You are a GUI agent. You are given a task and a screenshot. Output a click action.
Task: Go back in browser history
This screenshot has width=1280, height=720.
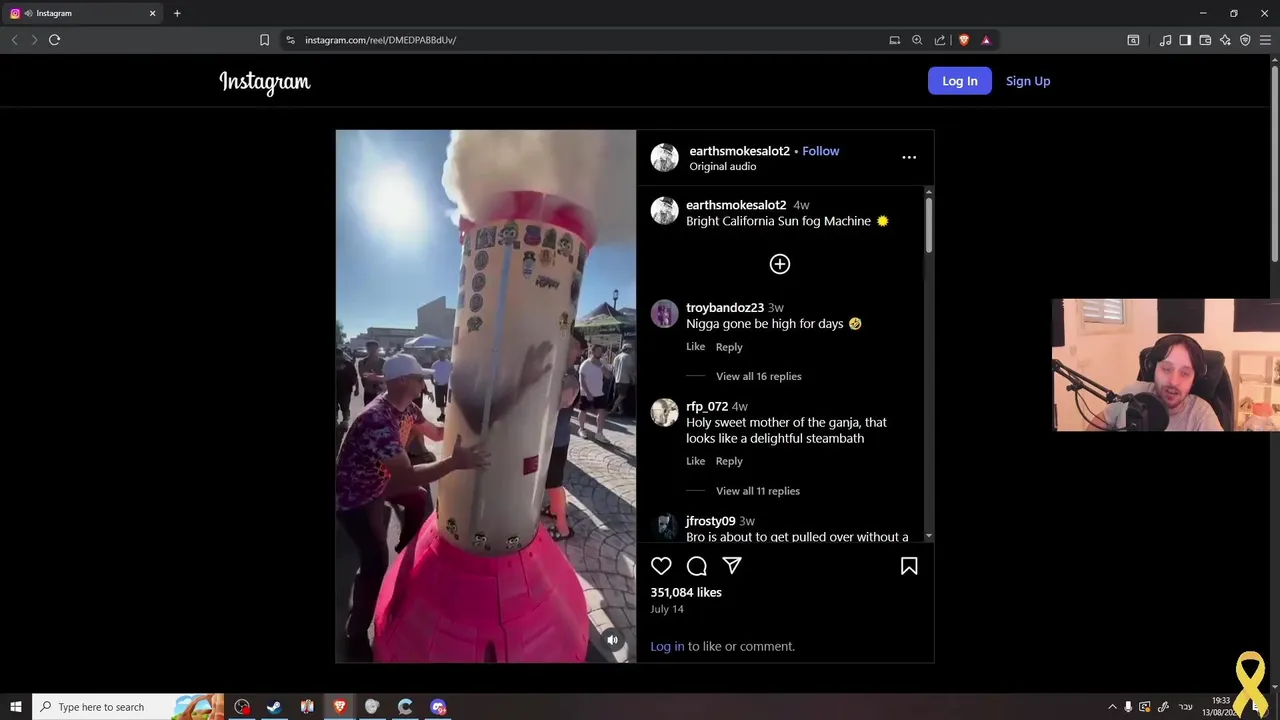click(x=14, y=40)
